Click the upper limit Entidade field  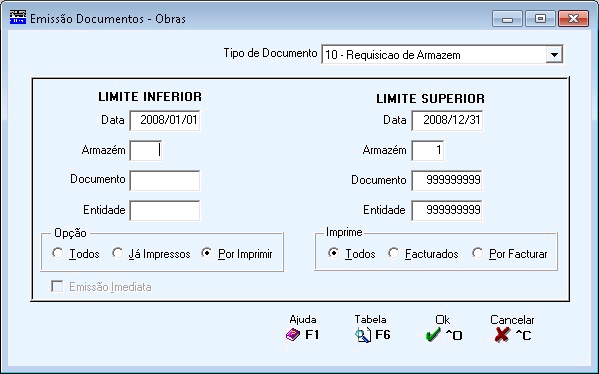[x=447, y=210]
